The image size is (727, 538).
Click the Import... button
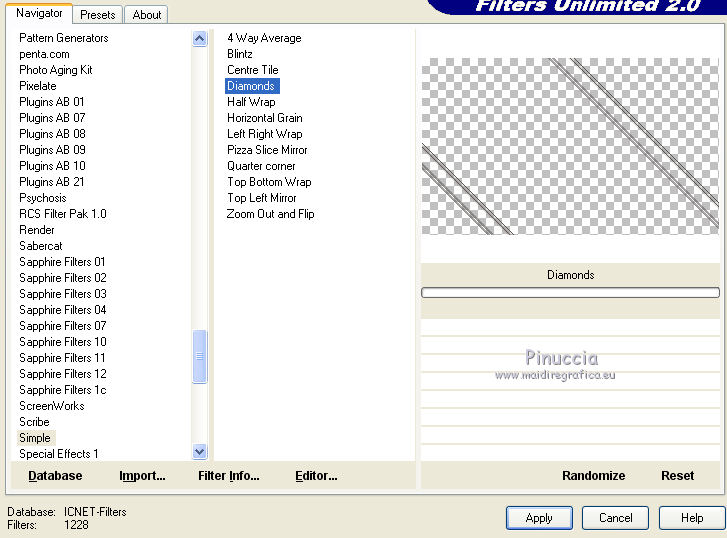click(142, 476)
